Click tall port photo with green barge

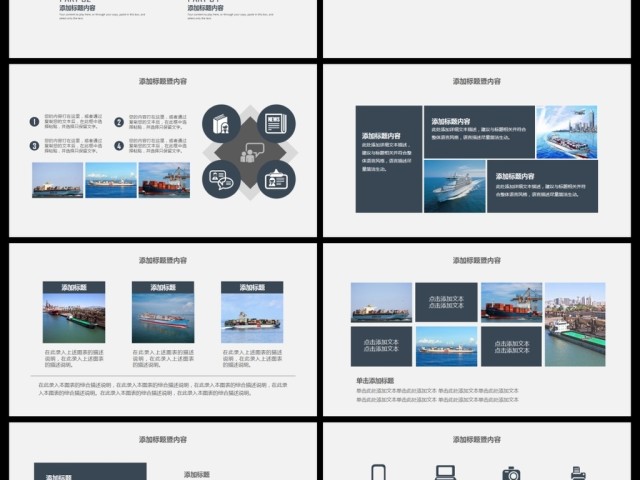(575, 324)
